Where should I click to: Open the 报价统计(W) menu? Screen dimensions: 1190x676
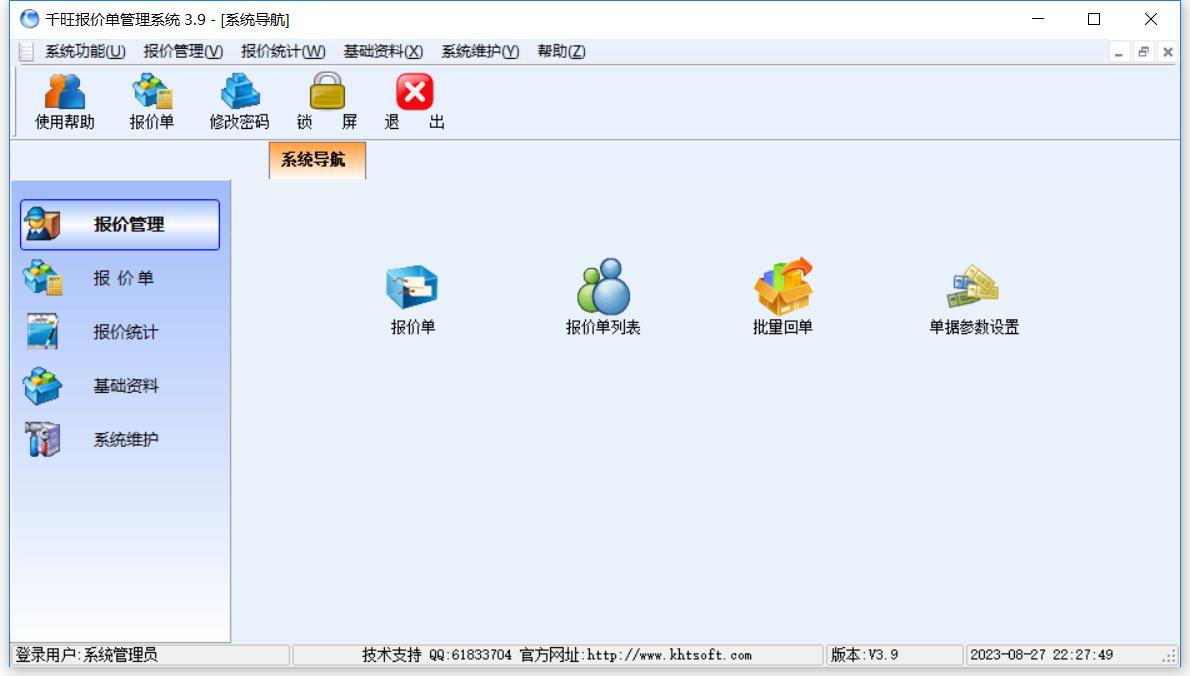[x=283, y=52]
